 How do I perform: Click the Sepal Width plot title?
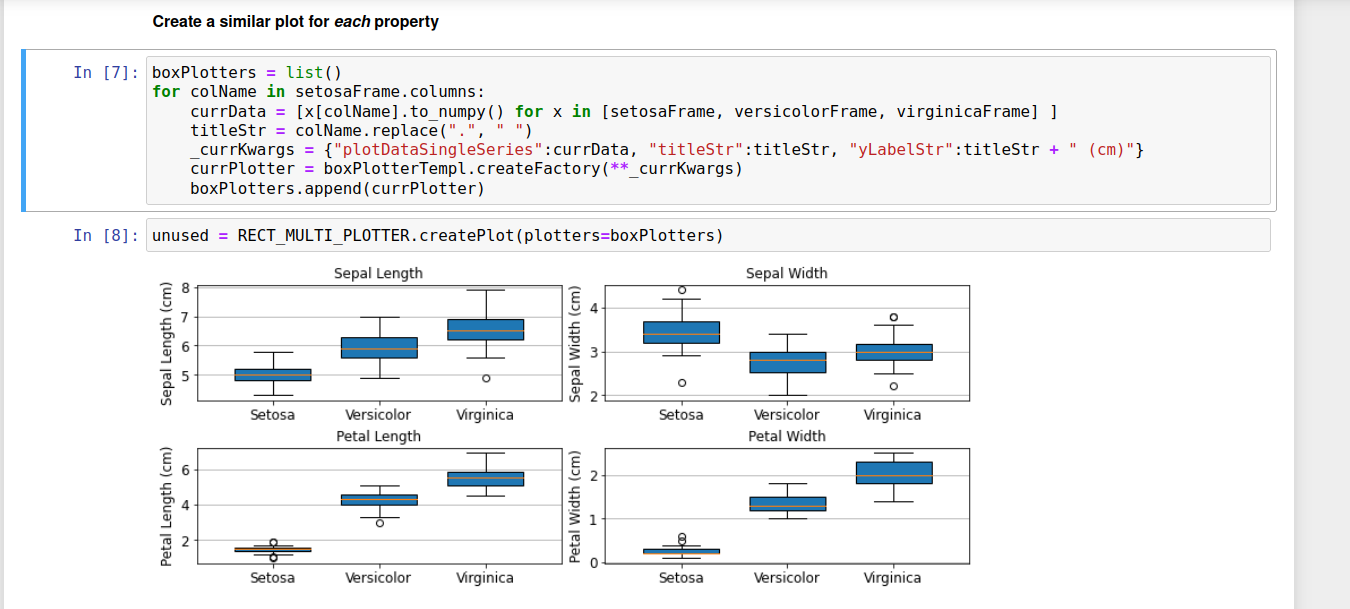(x=787, y=273)
